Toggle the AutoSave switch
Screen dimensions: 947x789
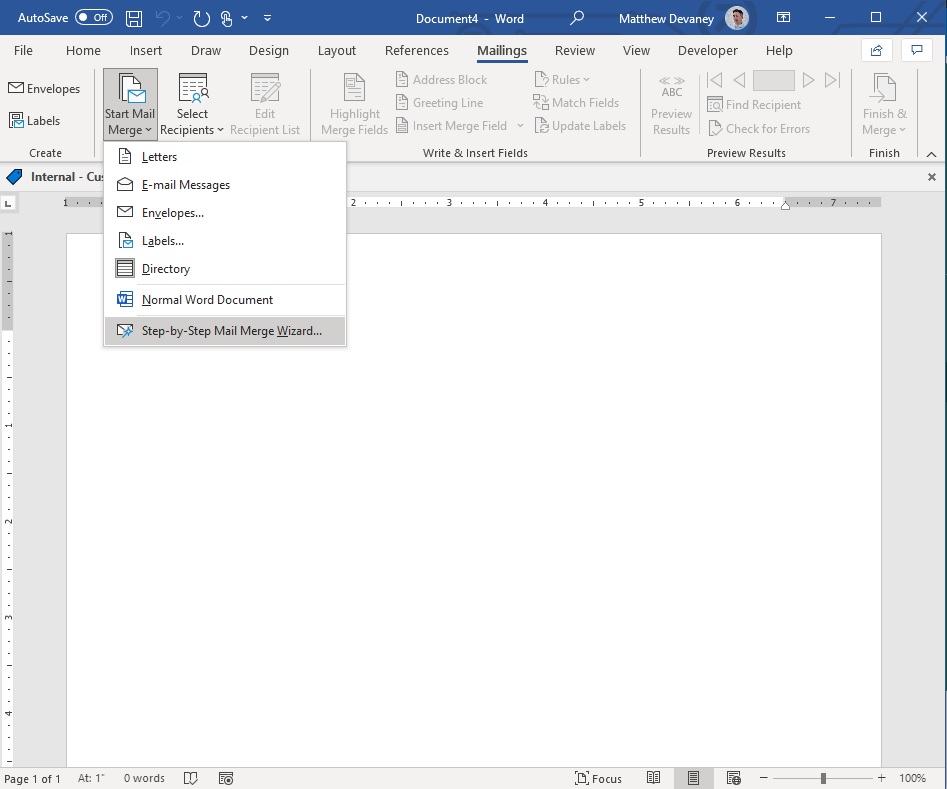(94, 18)
